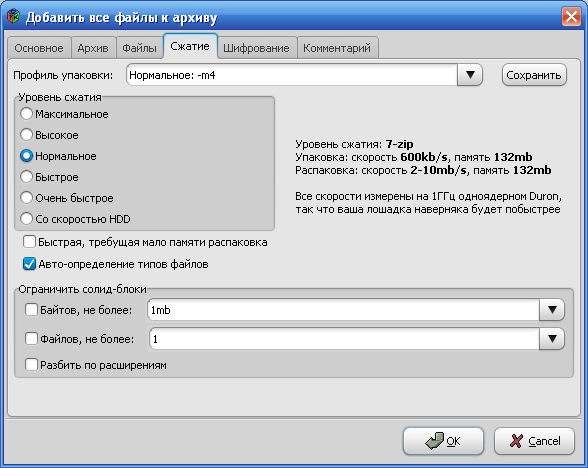Close the dialog with the red X
The image size is (588, 468).
pyautogui.click(x=571, y=17)
